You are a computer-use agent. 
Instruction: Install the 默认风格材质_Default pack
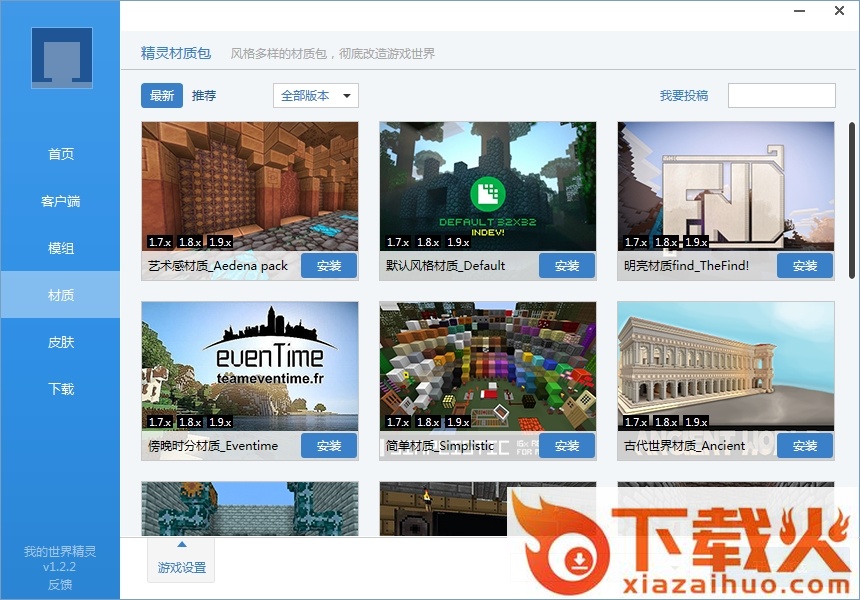coord(567,265)
